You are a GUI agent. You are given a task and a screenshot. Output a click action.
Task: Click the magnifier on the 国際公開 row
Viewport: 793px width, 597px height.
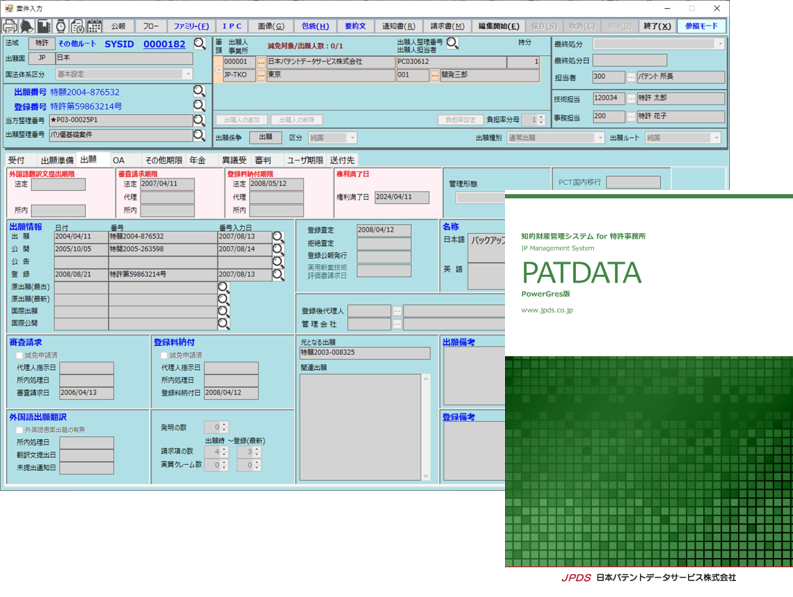pos(224,324)
